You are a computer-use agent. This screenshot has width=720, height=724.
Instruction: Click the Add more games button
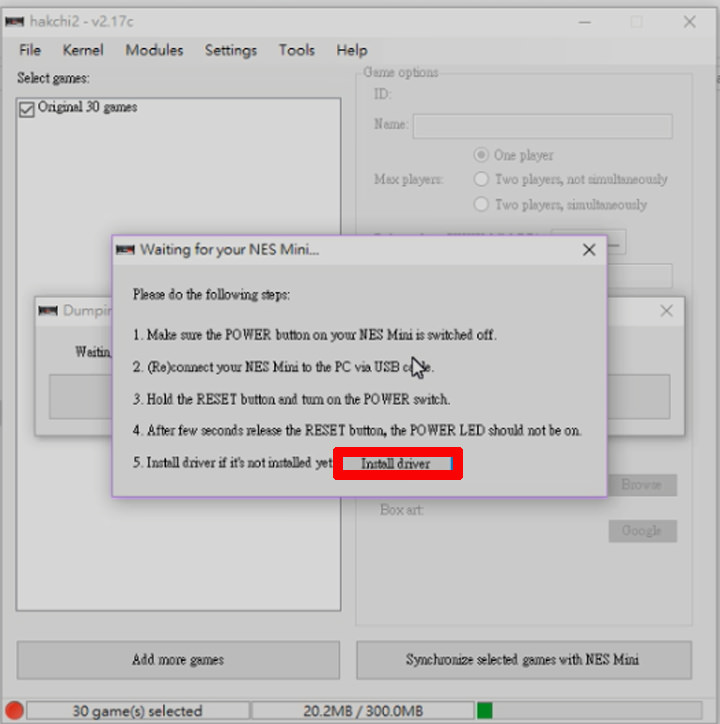pos(178,660)
